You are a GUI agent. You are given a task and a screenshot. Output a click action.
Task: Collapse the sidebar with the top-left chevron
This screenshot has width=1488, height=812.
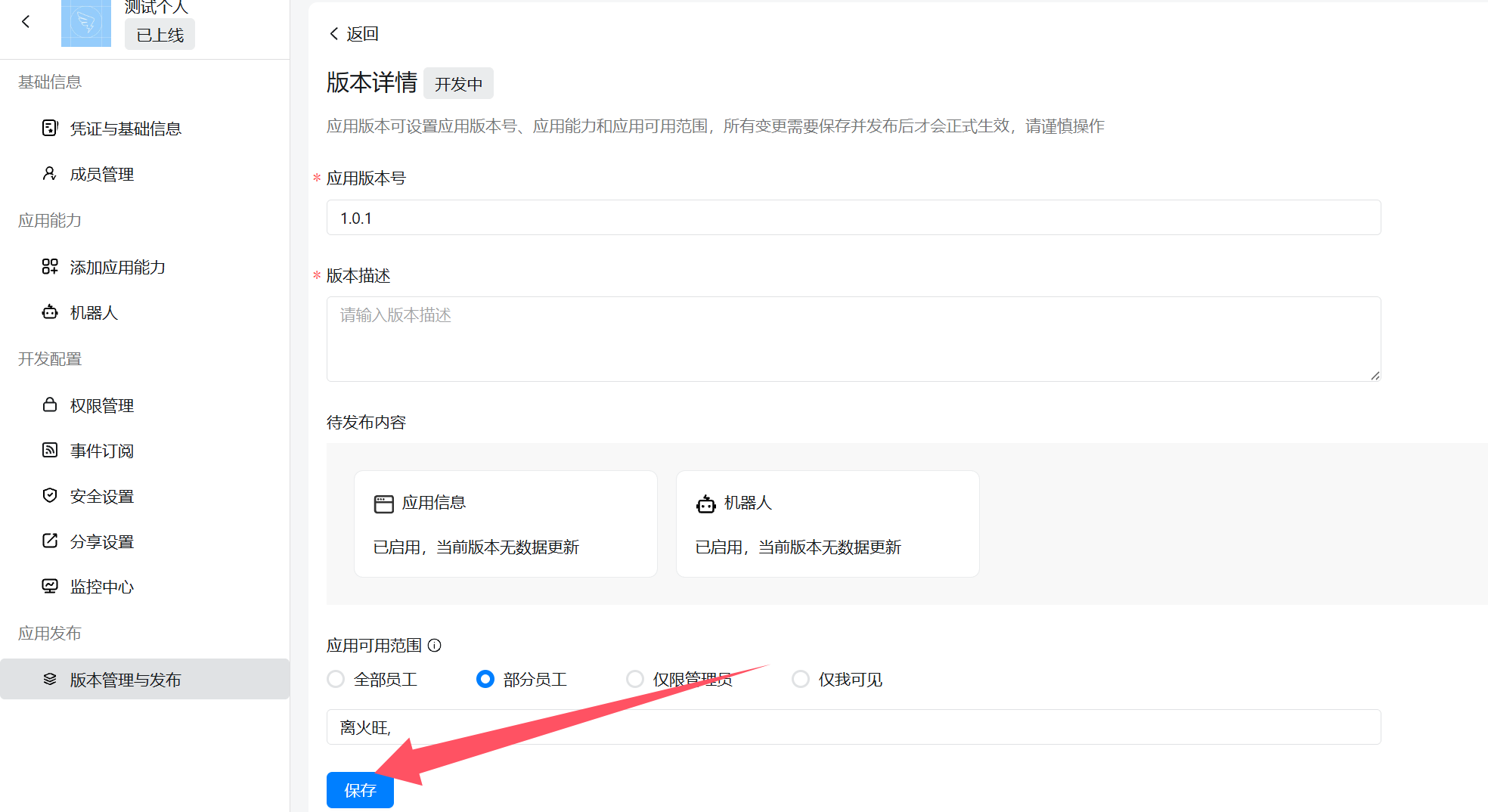click(x=26, y=21)
